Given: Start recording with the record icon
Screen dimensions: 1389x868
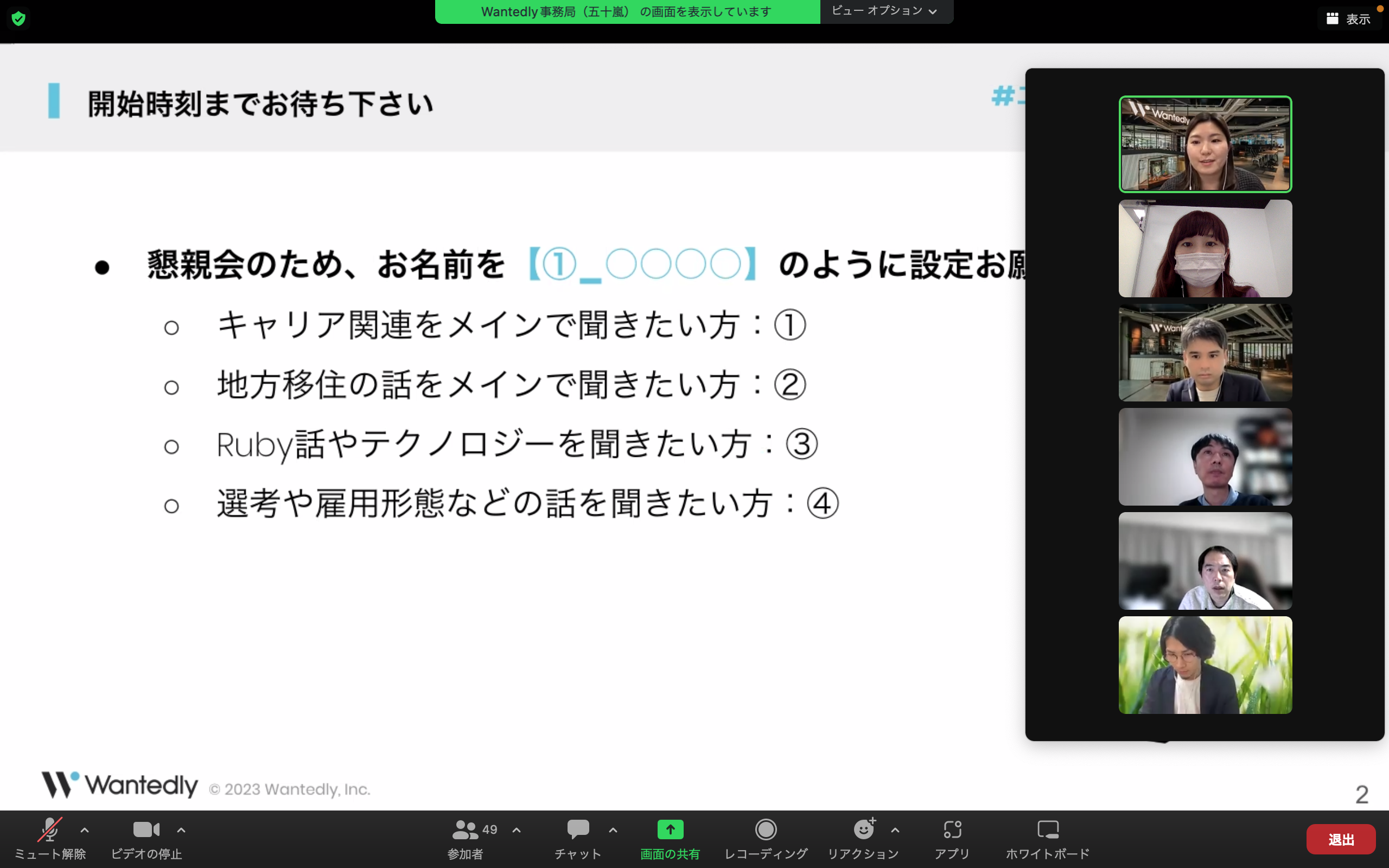Looking at the screenshot, I should pyautogui.click(x=766, y=829).
